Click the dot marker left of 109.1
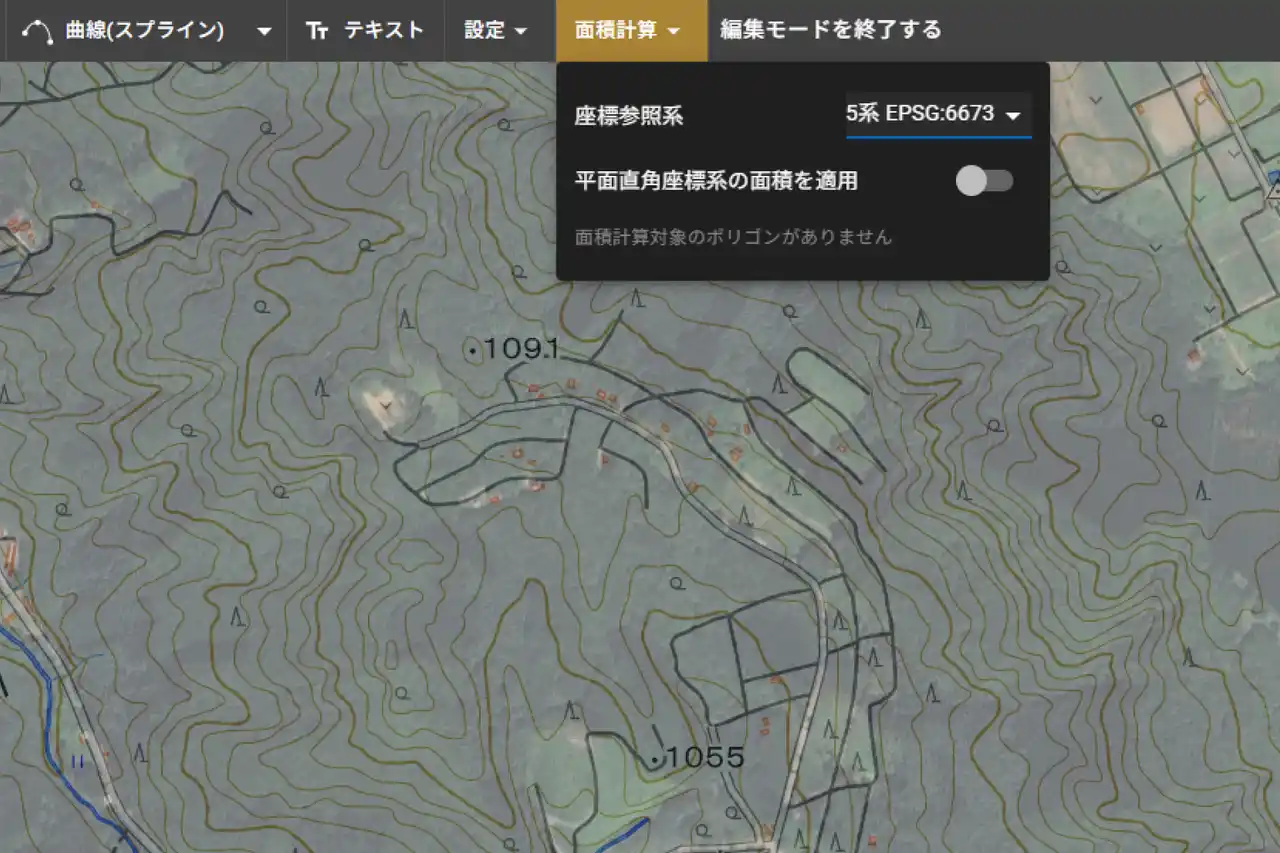The width and height of the screenshot is (1280, 853). click(473, 349)
